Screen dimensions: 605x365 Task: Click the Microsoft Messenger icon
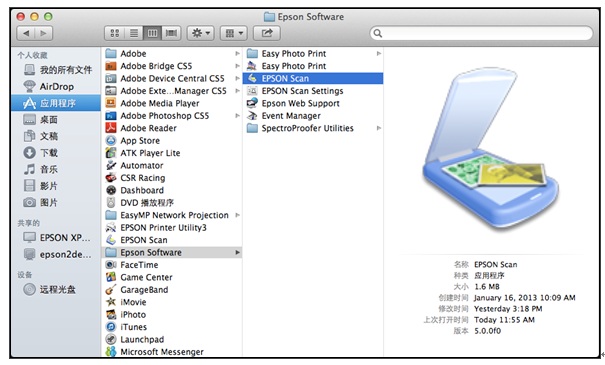[111, 351]
